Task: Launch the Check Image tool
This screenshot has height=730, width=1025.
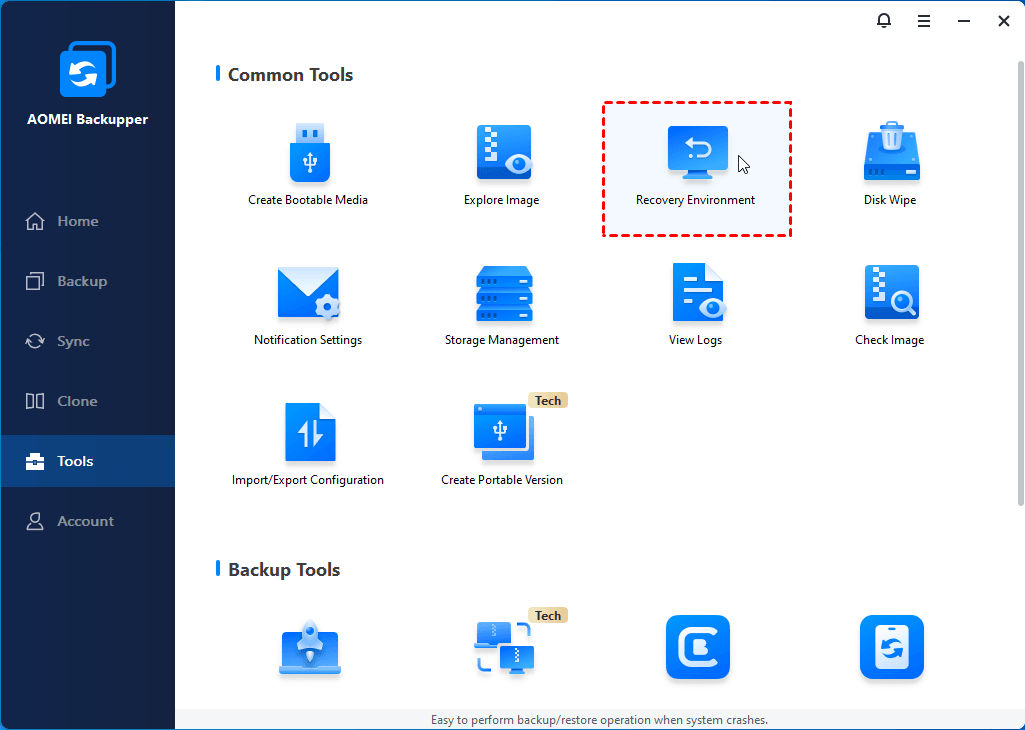Action: point(890,293)
